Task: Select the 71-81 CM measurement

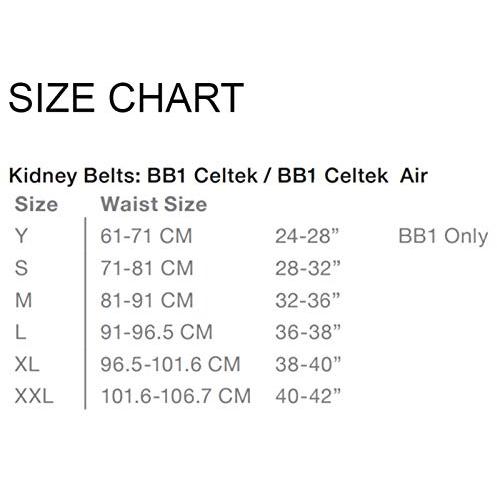Action: [x=147, y=268]
